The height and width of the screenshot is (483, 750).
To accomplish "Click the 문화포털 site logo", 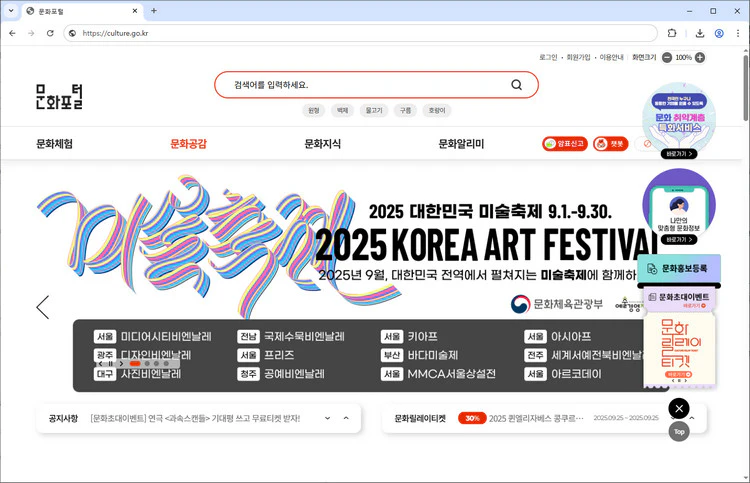I will (59, 97).
